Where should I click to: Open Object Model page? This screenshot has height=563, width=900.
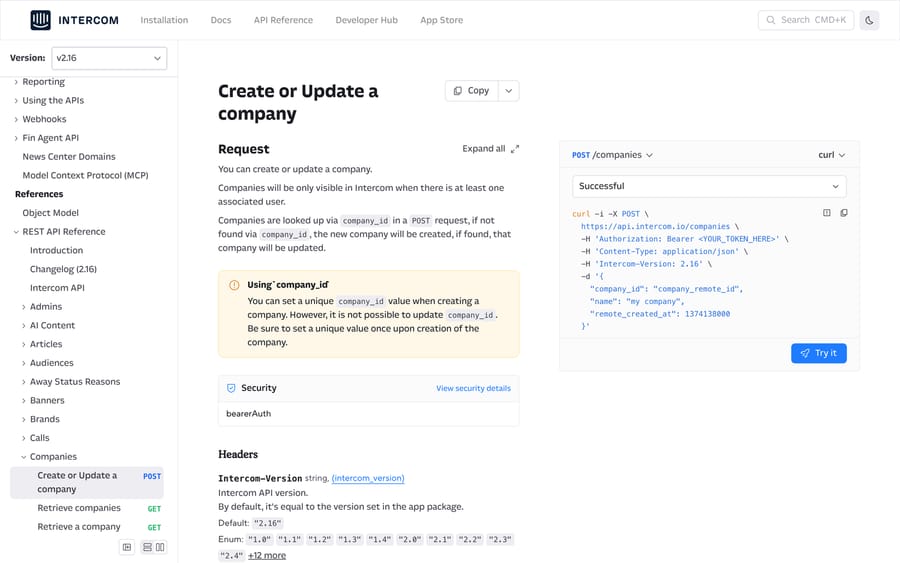point(51,213)
